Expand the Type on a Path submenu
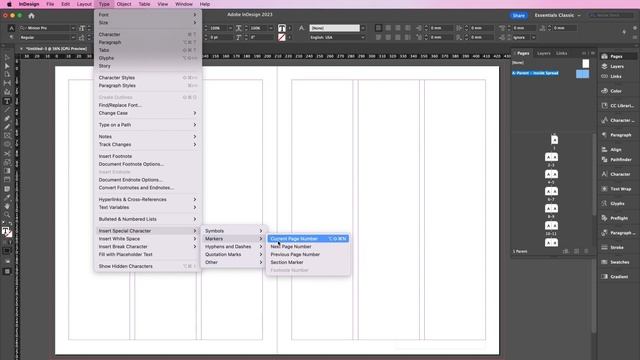 pos(147,125)
